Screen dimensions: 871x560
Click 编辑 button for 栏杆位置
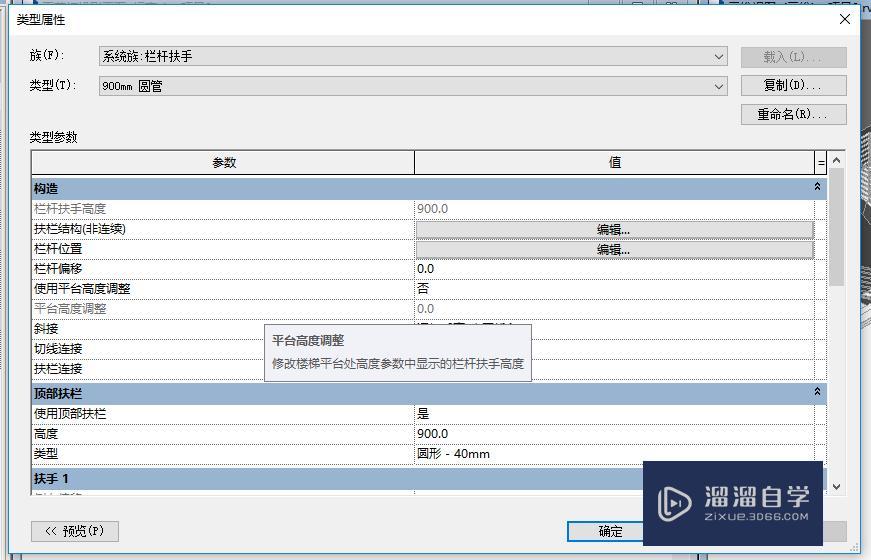[614, 249]
